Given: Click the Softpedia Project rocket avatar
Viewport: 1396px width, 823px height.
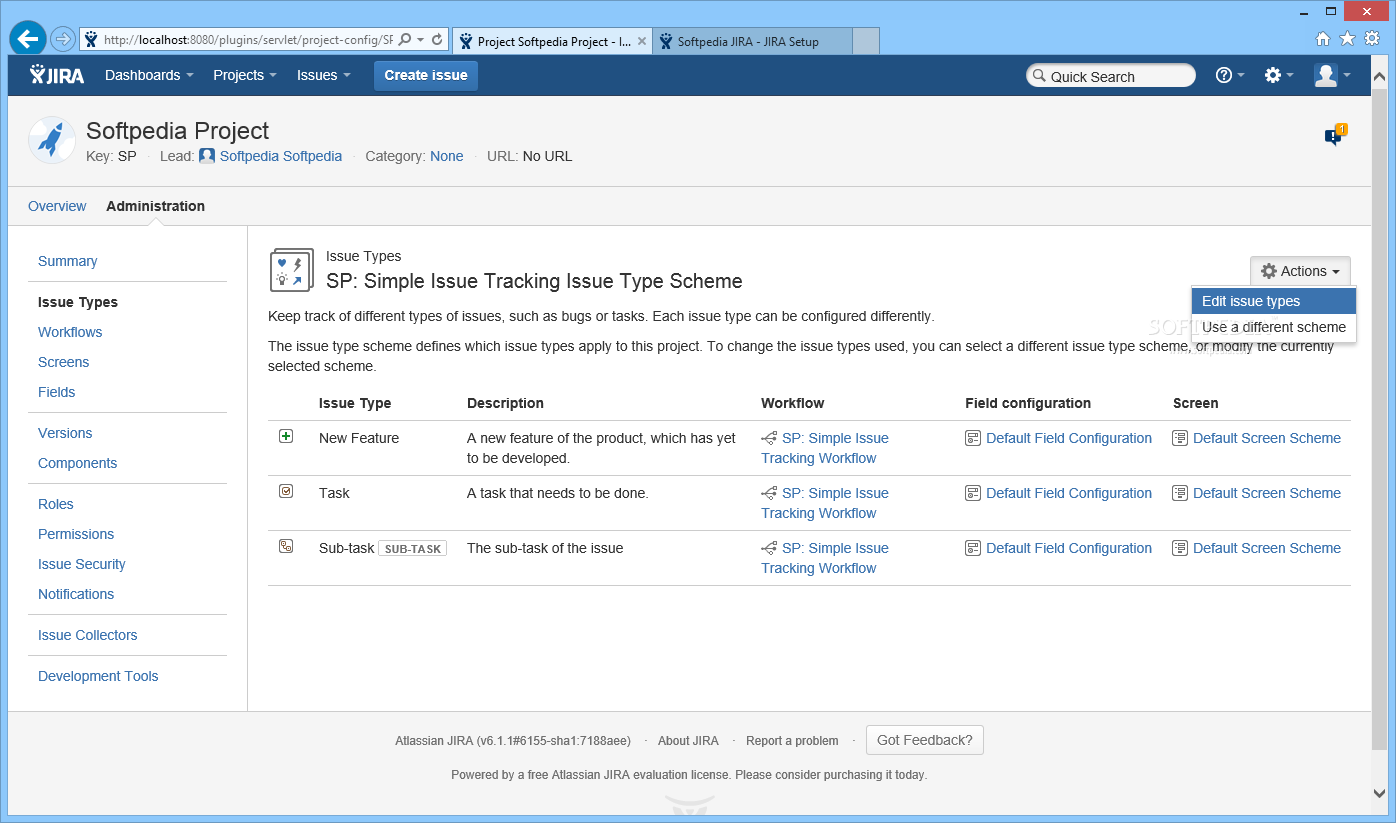Looking at the screenshot, I should (52, 140).
